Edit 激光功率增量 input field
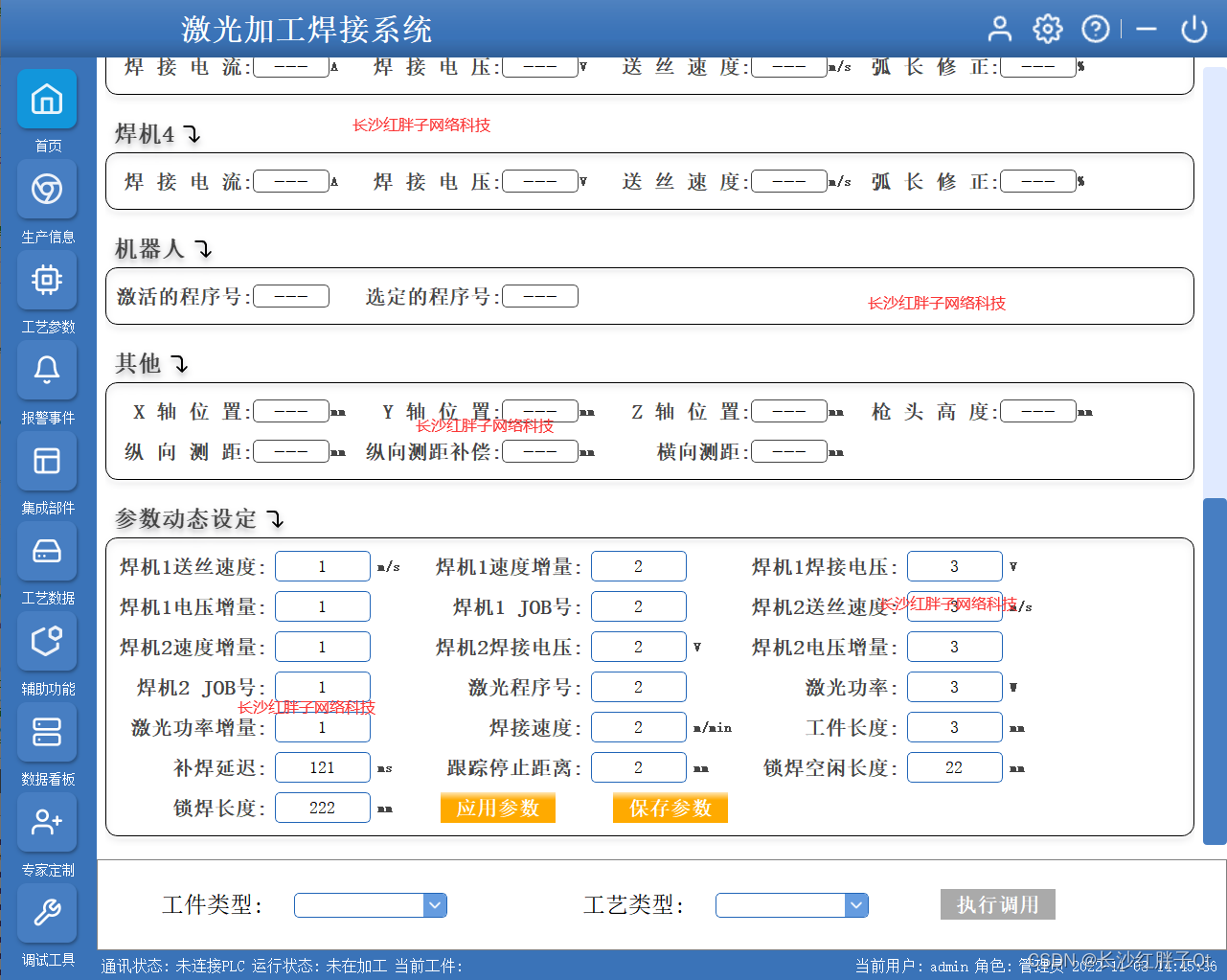1227x980 pixels. click(323, 727)
